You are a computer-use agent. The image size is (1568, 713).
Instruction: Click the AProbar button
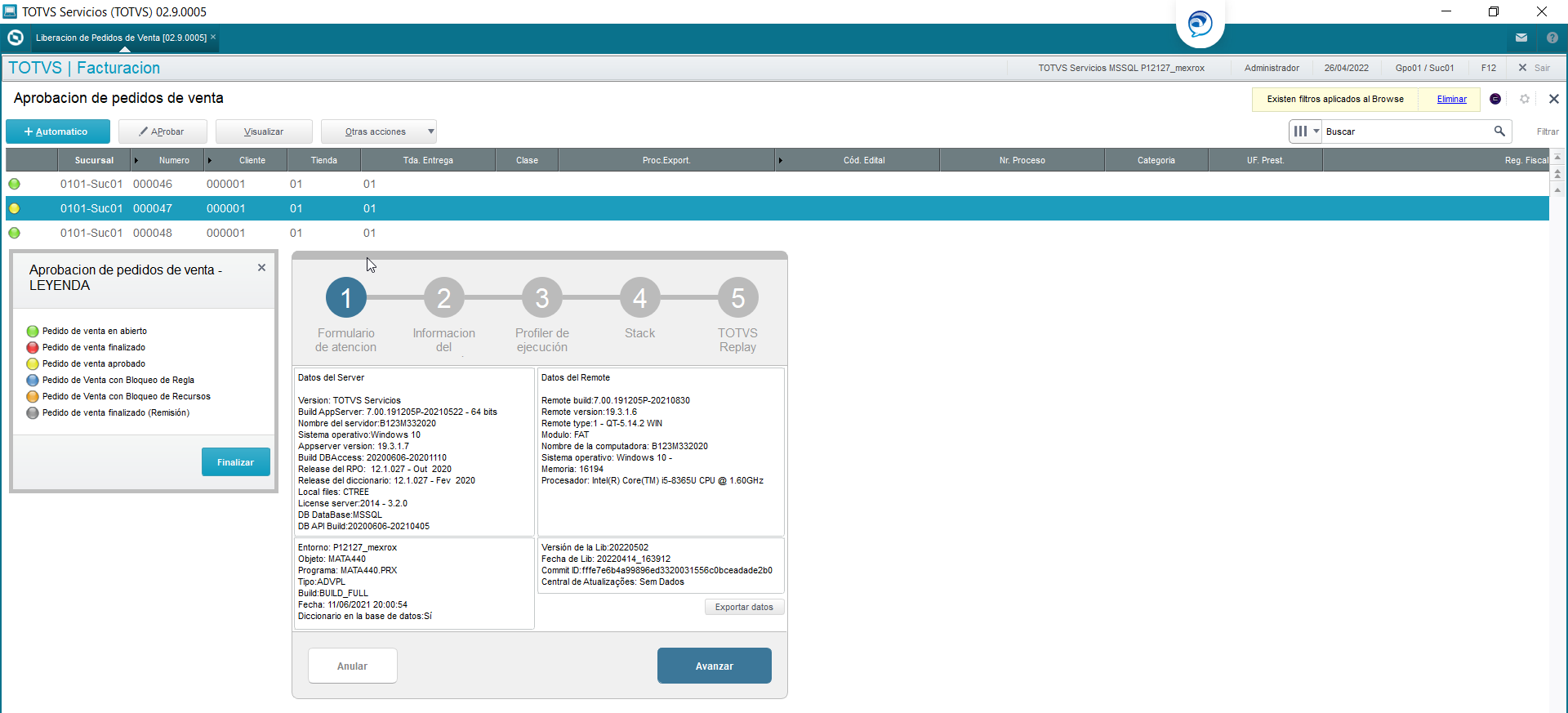click(163, 131)
